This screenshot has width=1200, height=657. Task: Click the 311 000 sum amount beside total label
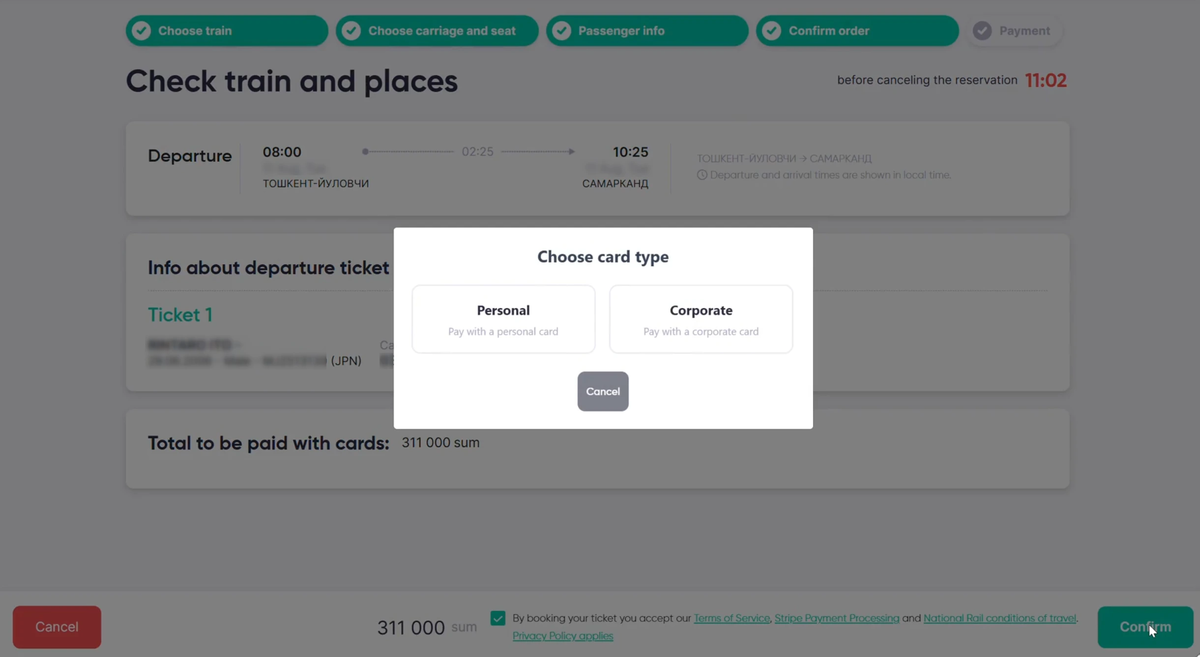(x=440, y=442)
